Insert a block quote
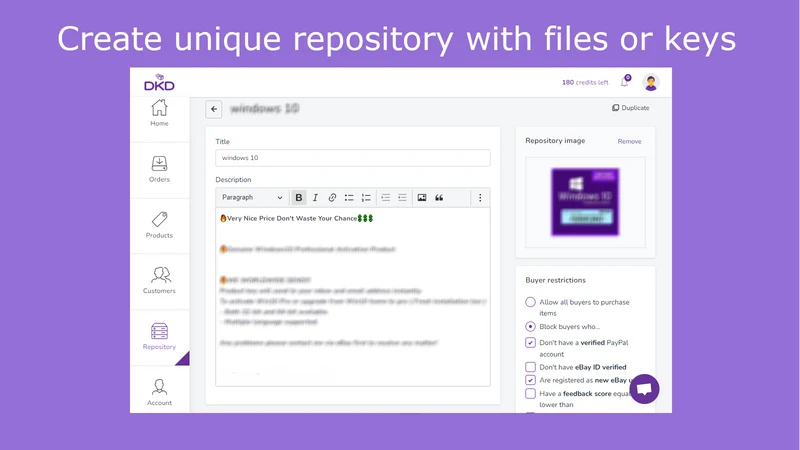This screenshot has width=800, height=450. coord(439,197)
